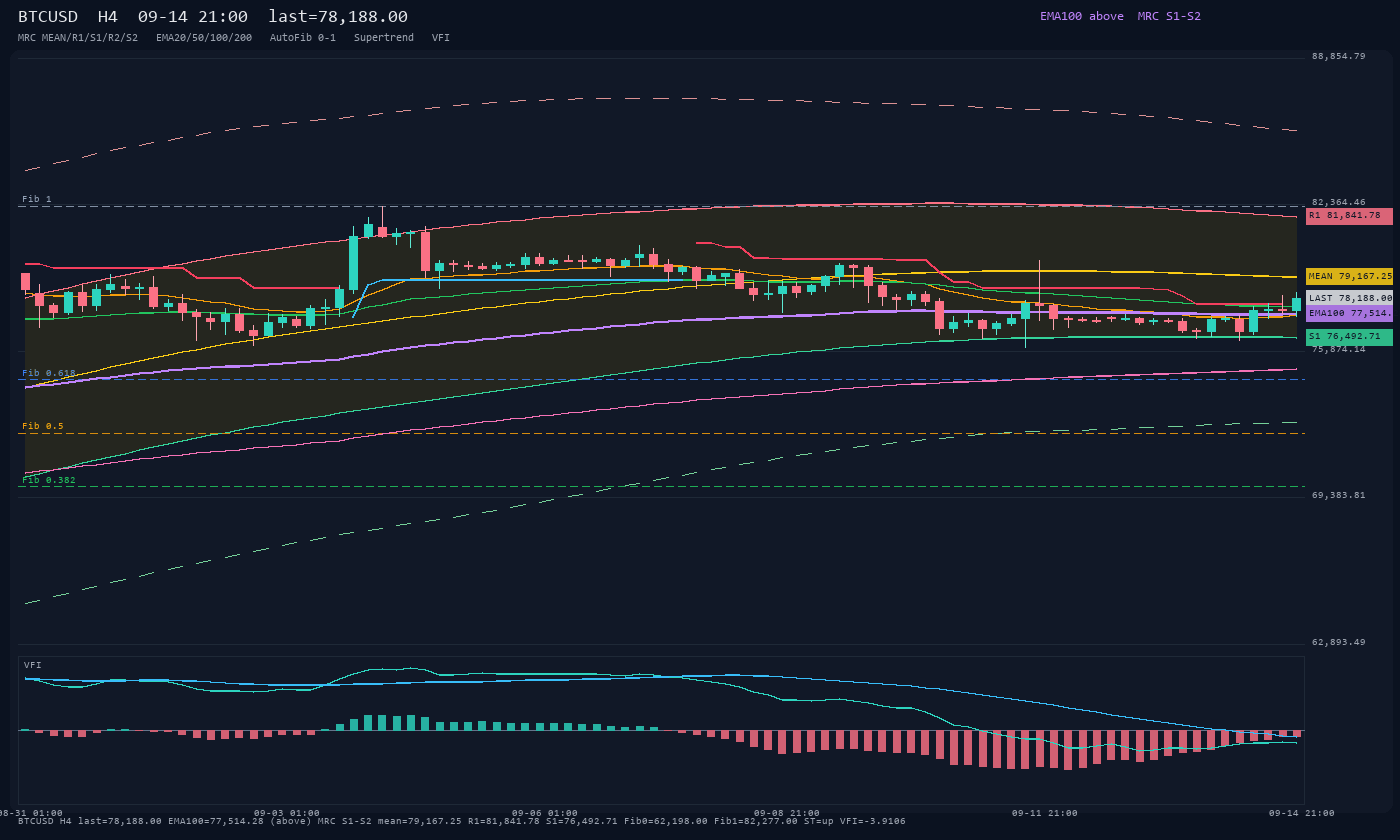Screen dimensions: 1400x840
Task: Click the 09-14 21:00 time axis label
Action: pos(1302,813)
